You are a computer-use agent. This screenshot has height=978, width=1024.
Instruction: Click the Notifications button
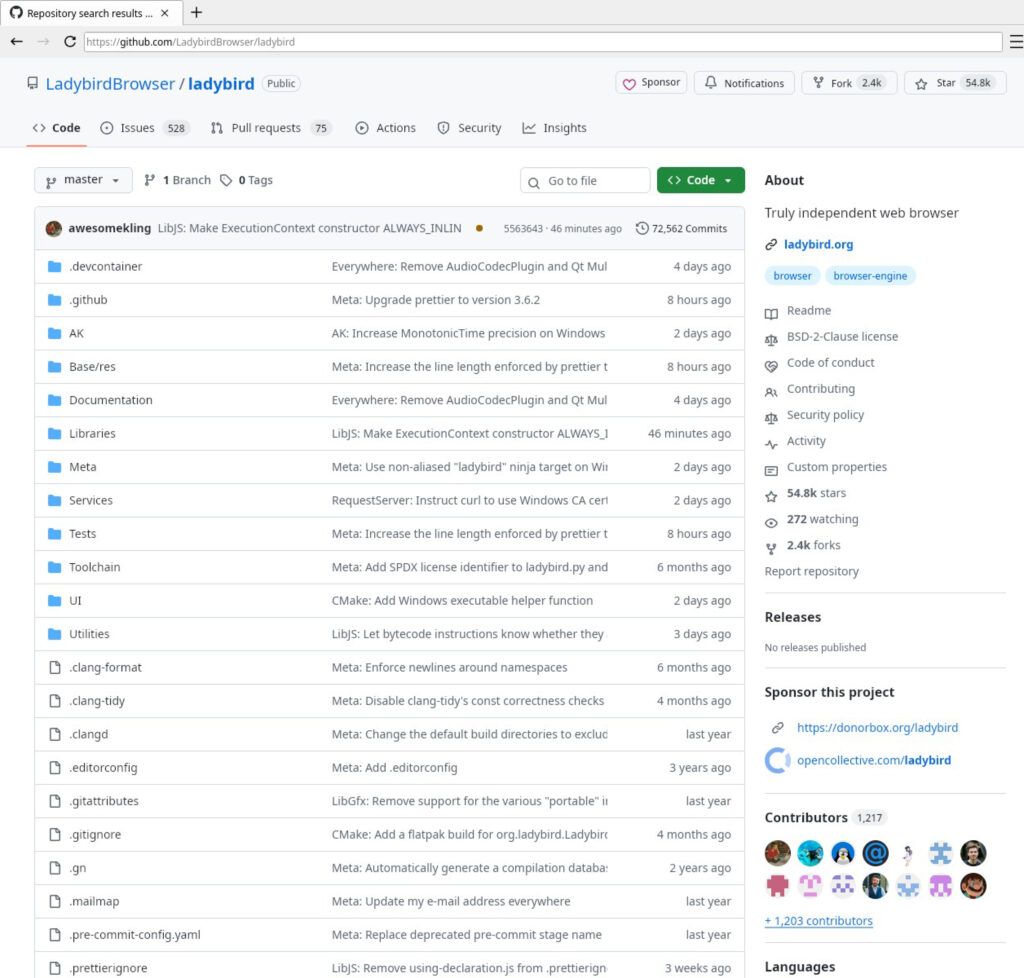pos(744,83)
